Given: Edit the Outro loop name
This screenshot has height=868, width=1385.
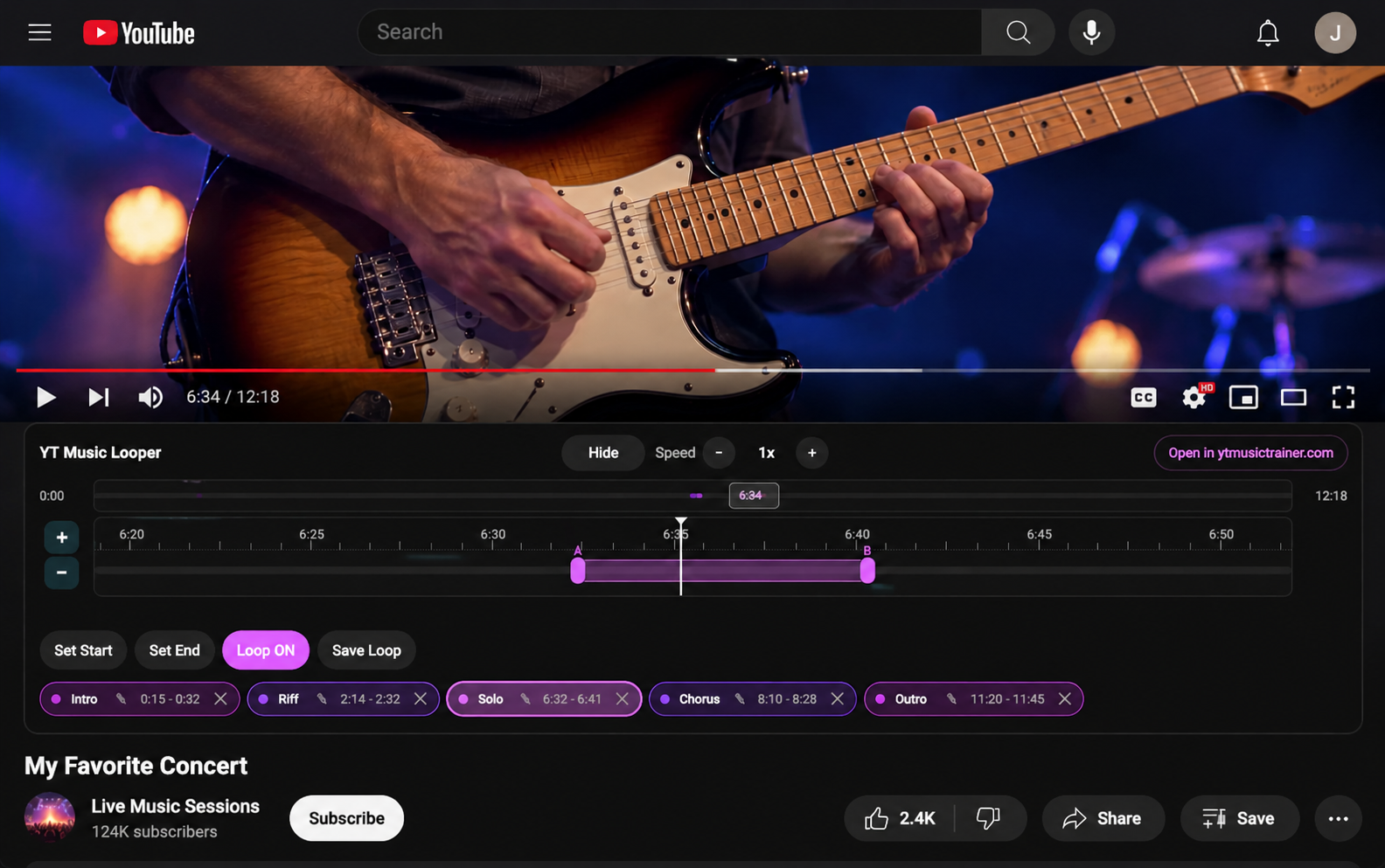Looking at the screenshot, I should (x=952, y=699).
